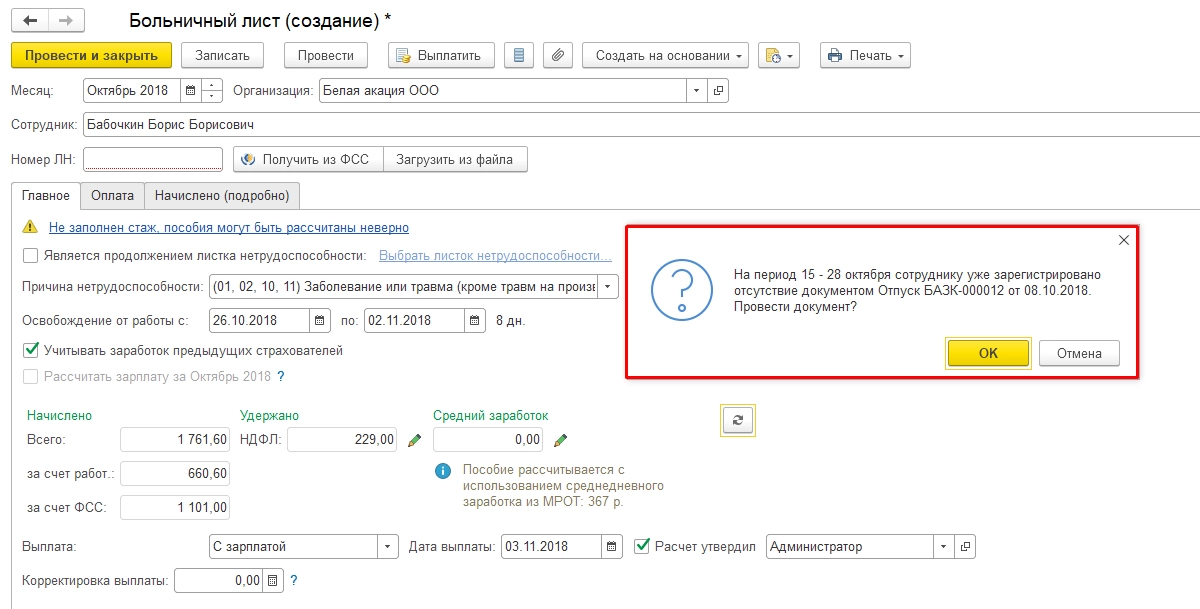1200x609 pixels.
Task: Toggle Является продолжением листка нетрудоспособности
Action: click(30, 256)
